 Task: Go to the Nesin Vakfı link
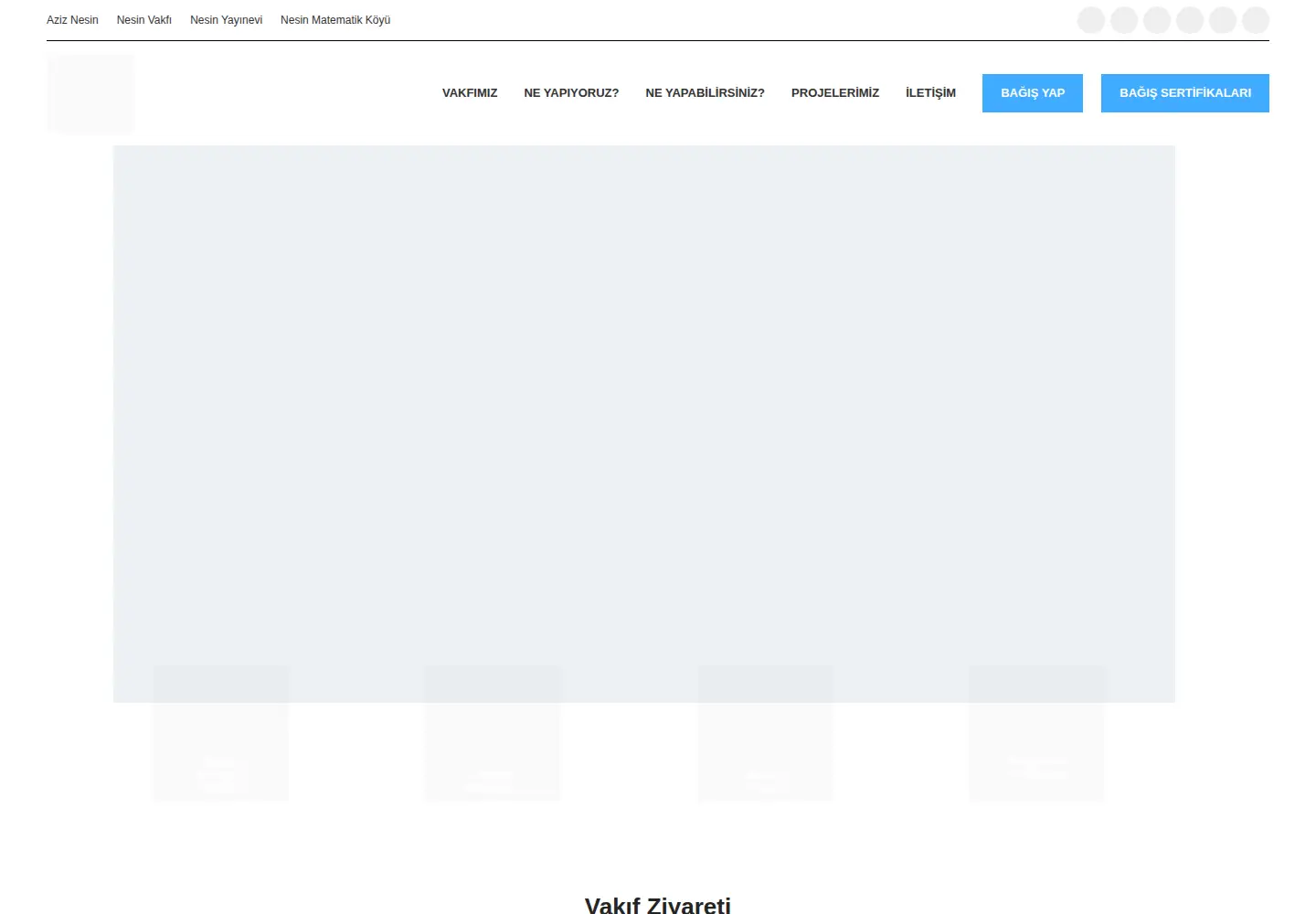tap(144, 20)
